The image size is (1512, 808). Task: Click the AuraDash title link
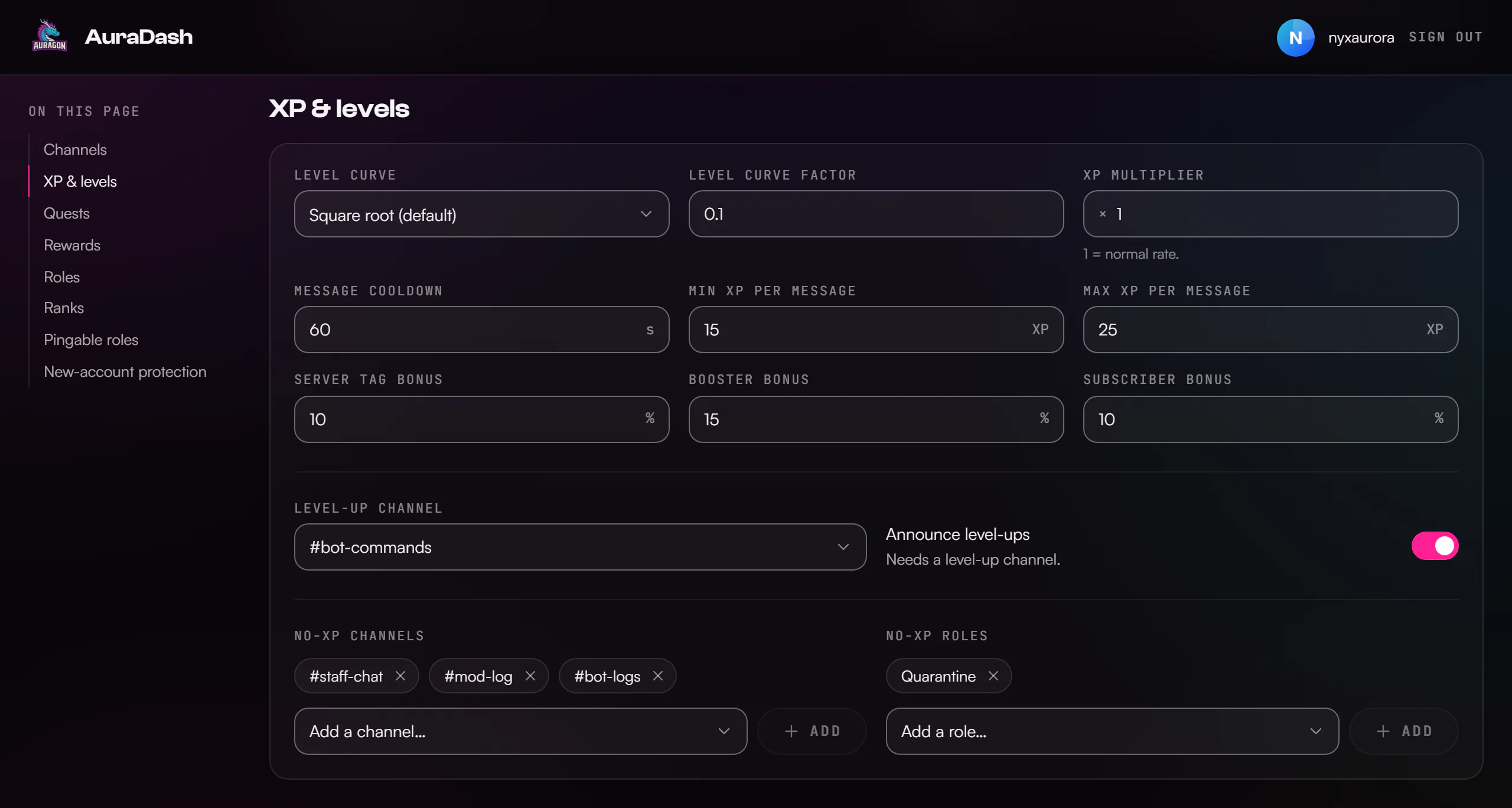click(139, 37)
